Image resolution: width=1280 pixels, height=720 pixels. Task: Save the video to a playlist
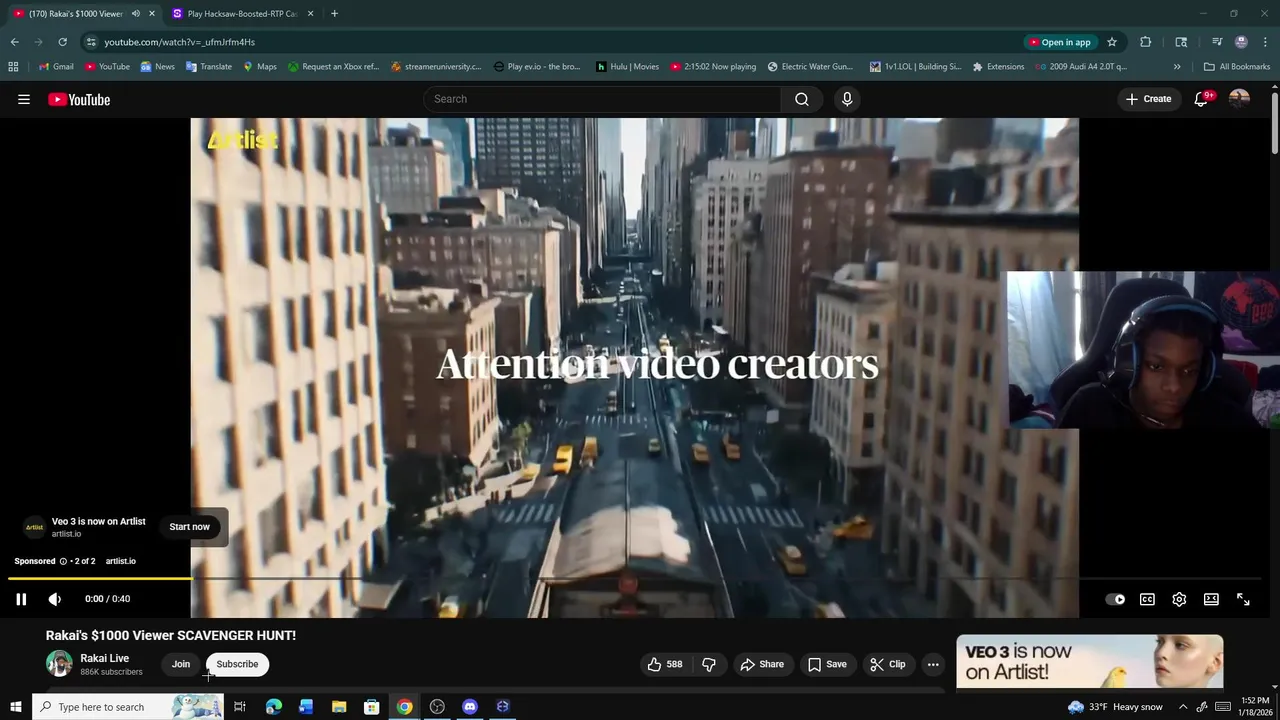coord(827,664)
